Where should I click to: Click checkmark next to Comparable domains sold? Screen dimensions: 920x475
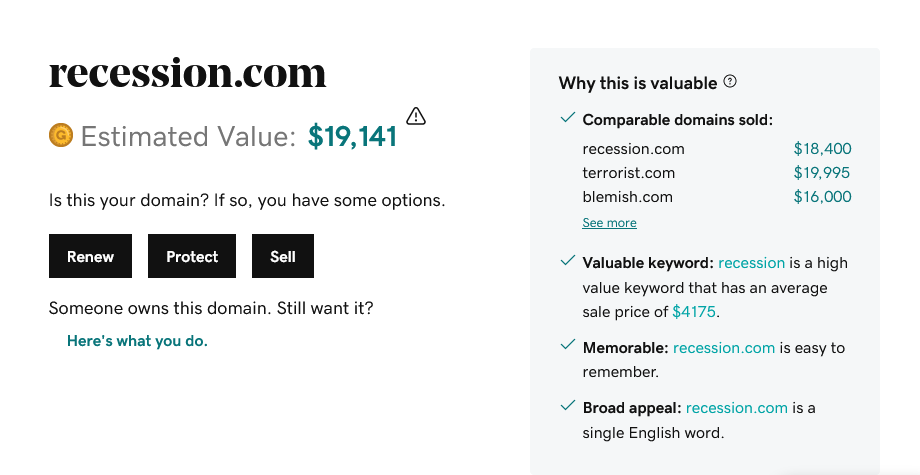tap(567, 118)
